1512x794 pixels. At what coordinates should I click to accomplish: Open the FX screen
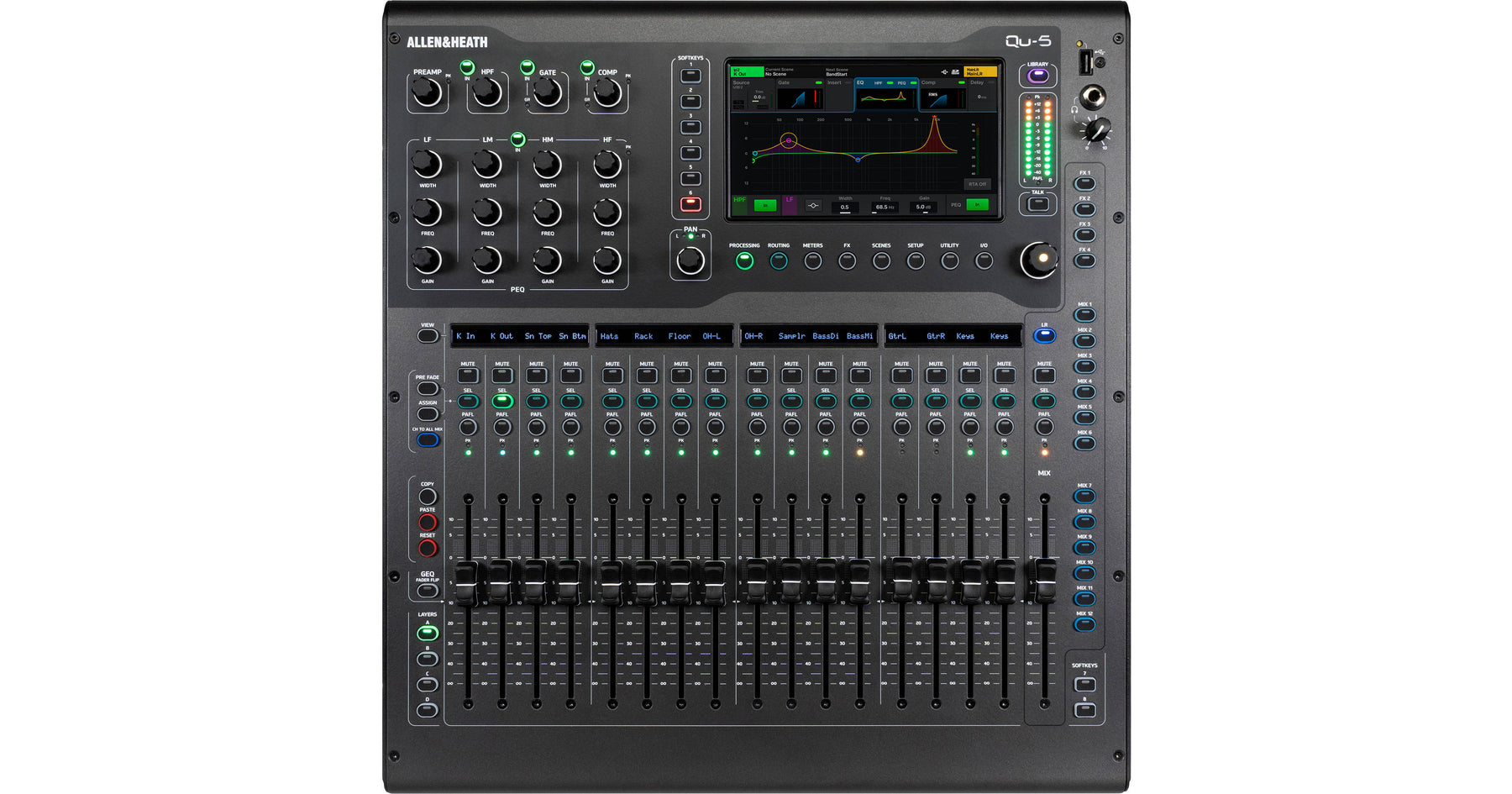point(848,260)
